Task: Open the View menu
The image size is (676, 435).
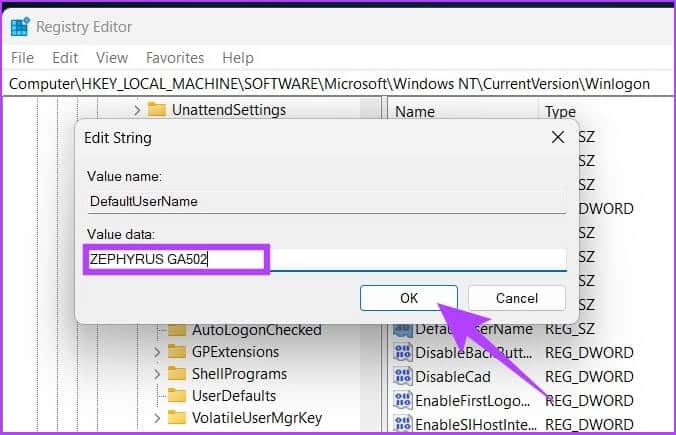Action: 112,58
